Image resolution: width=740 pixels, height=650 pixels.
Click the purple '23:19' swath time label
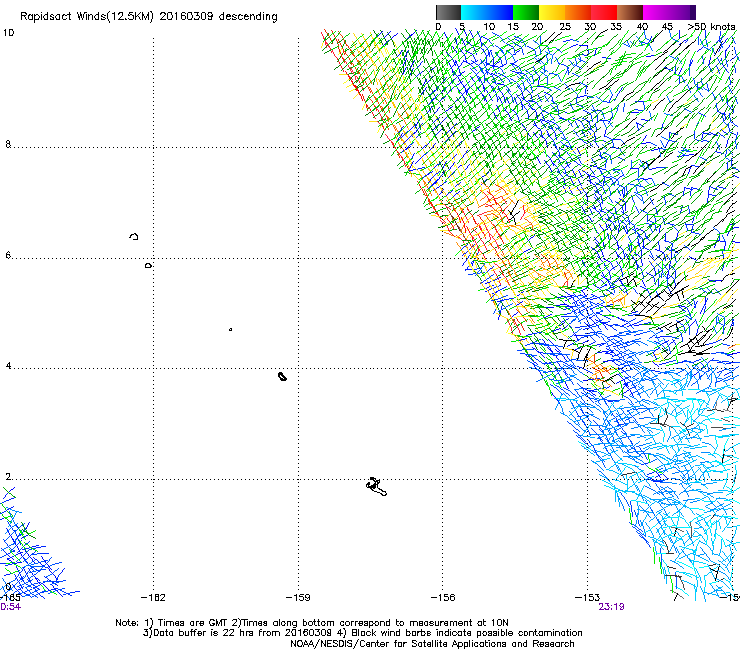[611, 607]
